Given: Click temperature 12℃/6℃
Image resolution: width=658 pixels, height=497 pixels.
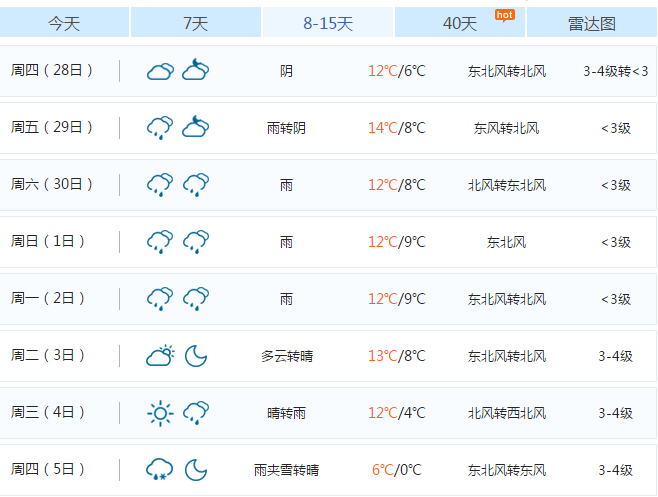Looking at the screenshot, I should [x=397, y=71].
